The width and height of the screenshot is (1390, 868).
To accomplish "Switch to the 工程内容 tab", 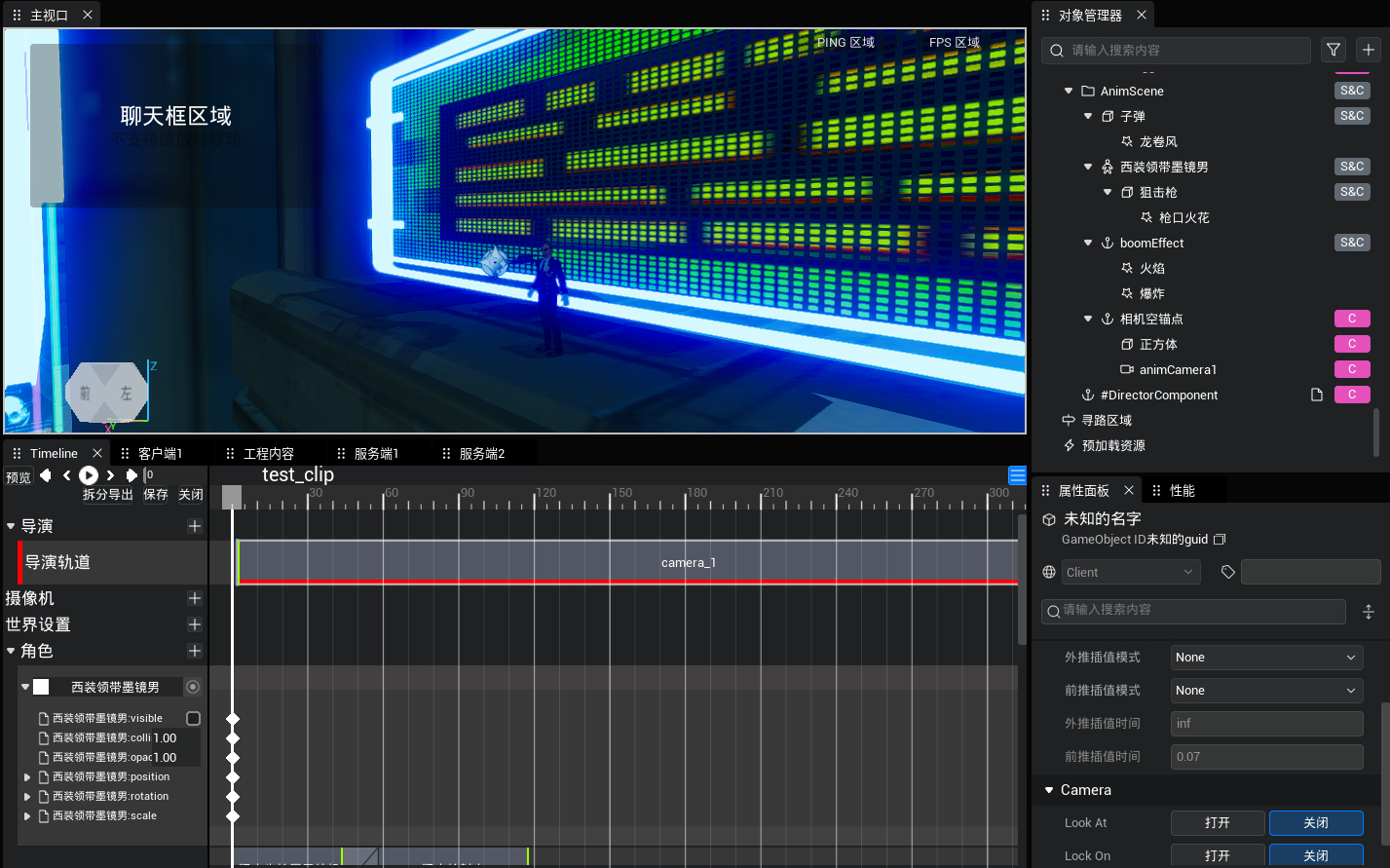I will [269, 453].
